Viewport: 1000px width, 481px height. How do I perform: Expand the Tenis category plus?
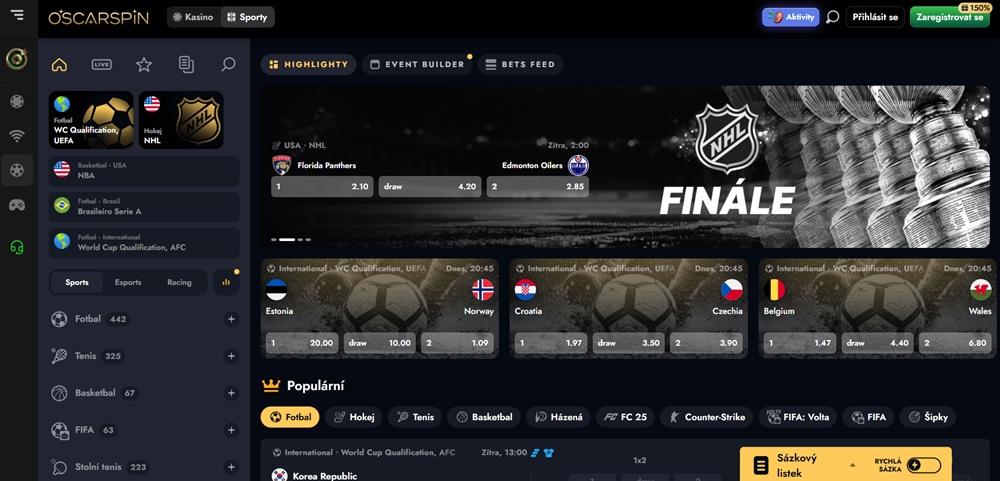click(x=232, y=356)
